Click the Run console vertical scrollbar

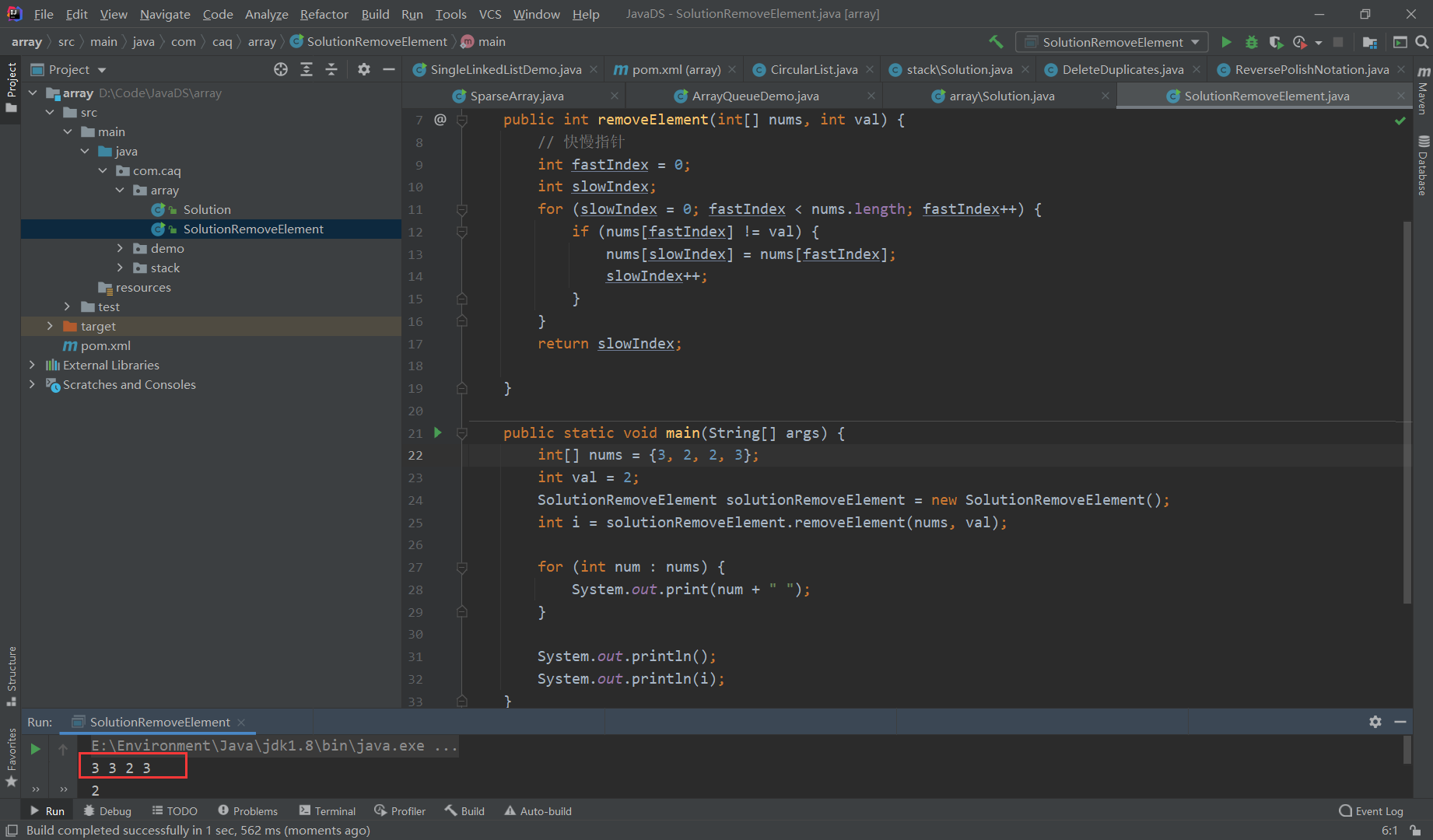pyautogui.click(x=1407, y=750)
